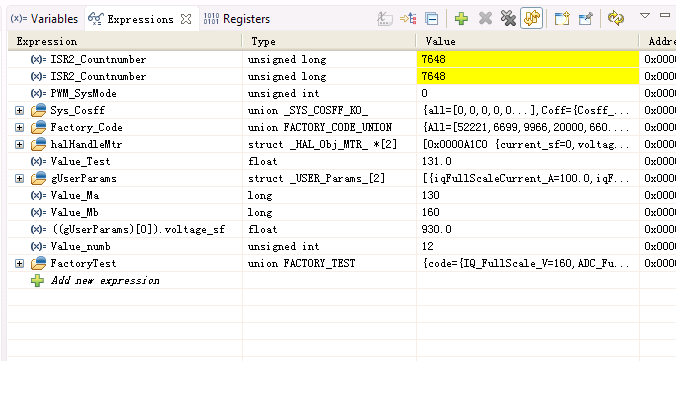The image size is (676, 400).
Task: Click the union FACTORY_TEST type cell
Action: tap(329, 263)
